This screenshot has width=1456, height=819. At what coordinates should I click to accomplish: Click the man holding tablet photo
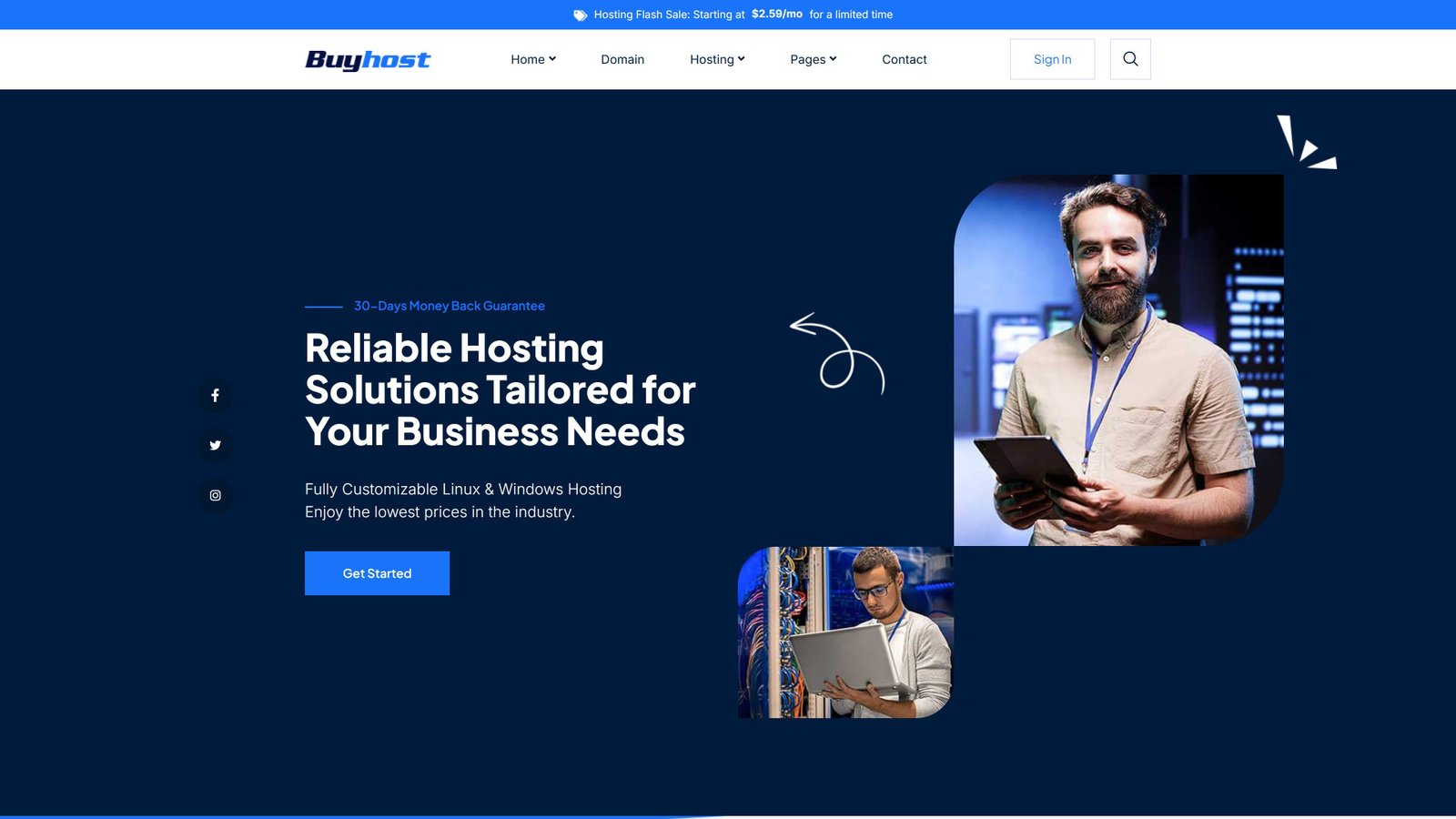1118,360
